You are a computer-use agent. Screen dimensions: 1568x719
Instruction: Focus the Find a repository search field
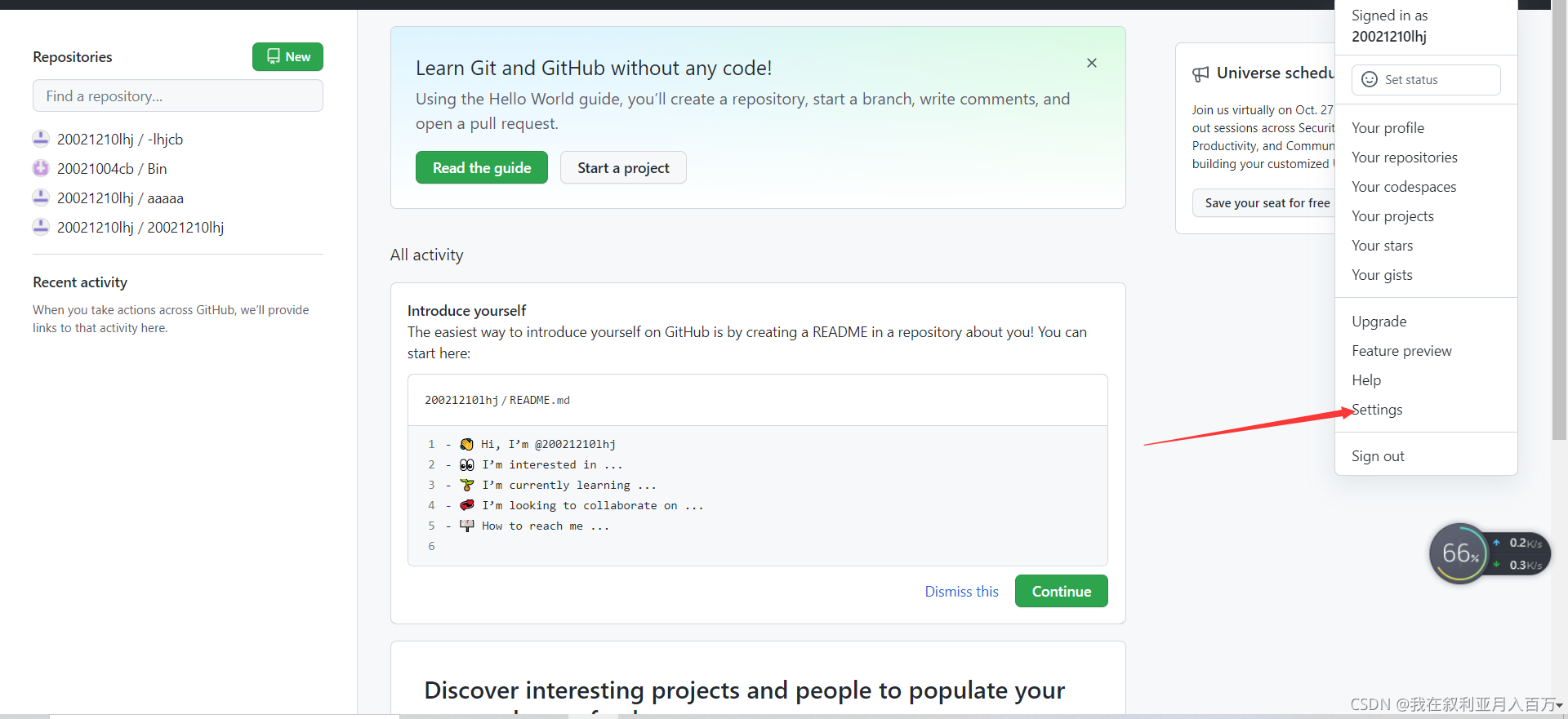178,95
